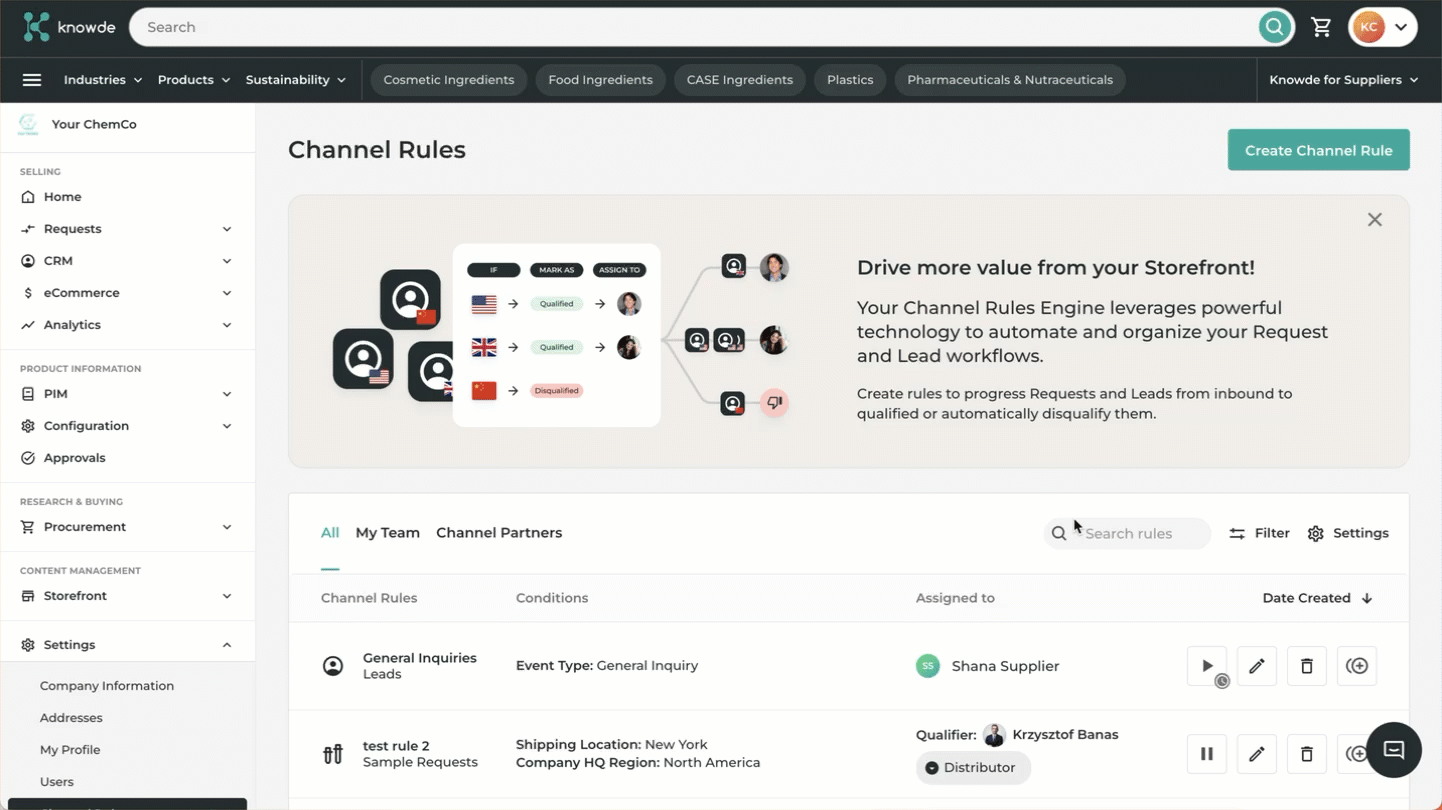This screenshot has height=810, width=1442.
Task: Click Krzysztof Banas avatar photo
Action: [994, 735]
